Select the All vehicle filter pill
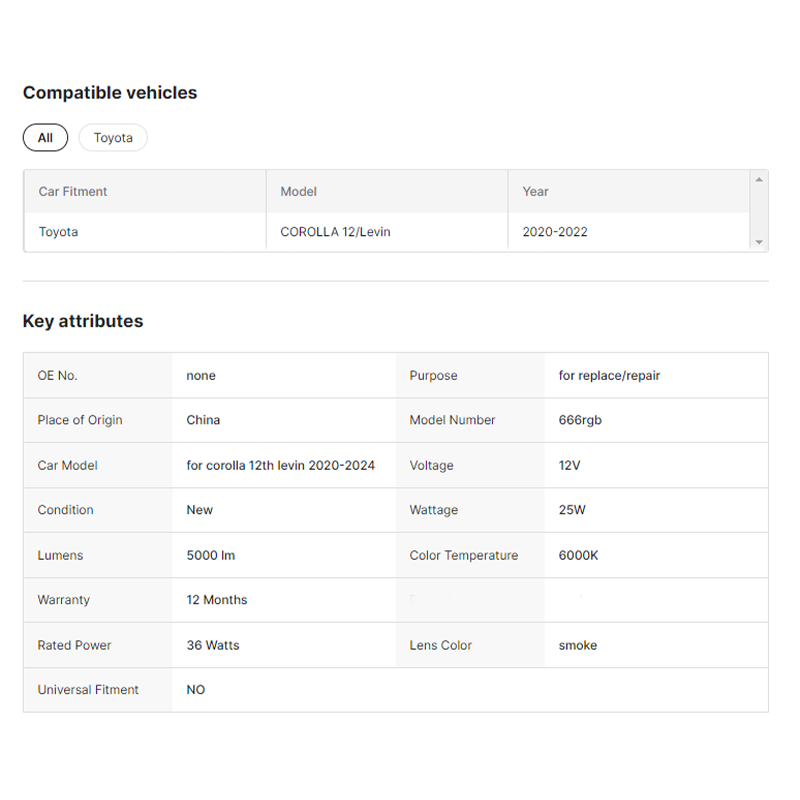Image resolution: width=800 pixels, height=800 pixels. tap(45, 138)
